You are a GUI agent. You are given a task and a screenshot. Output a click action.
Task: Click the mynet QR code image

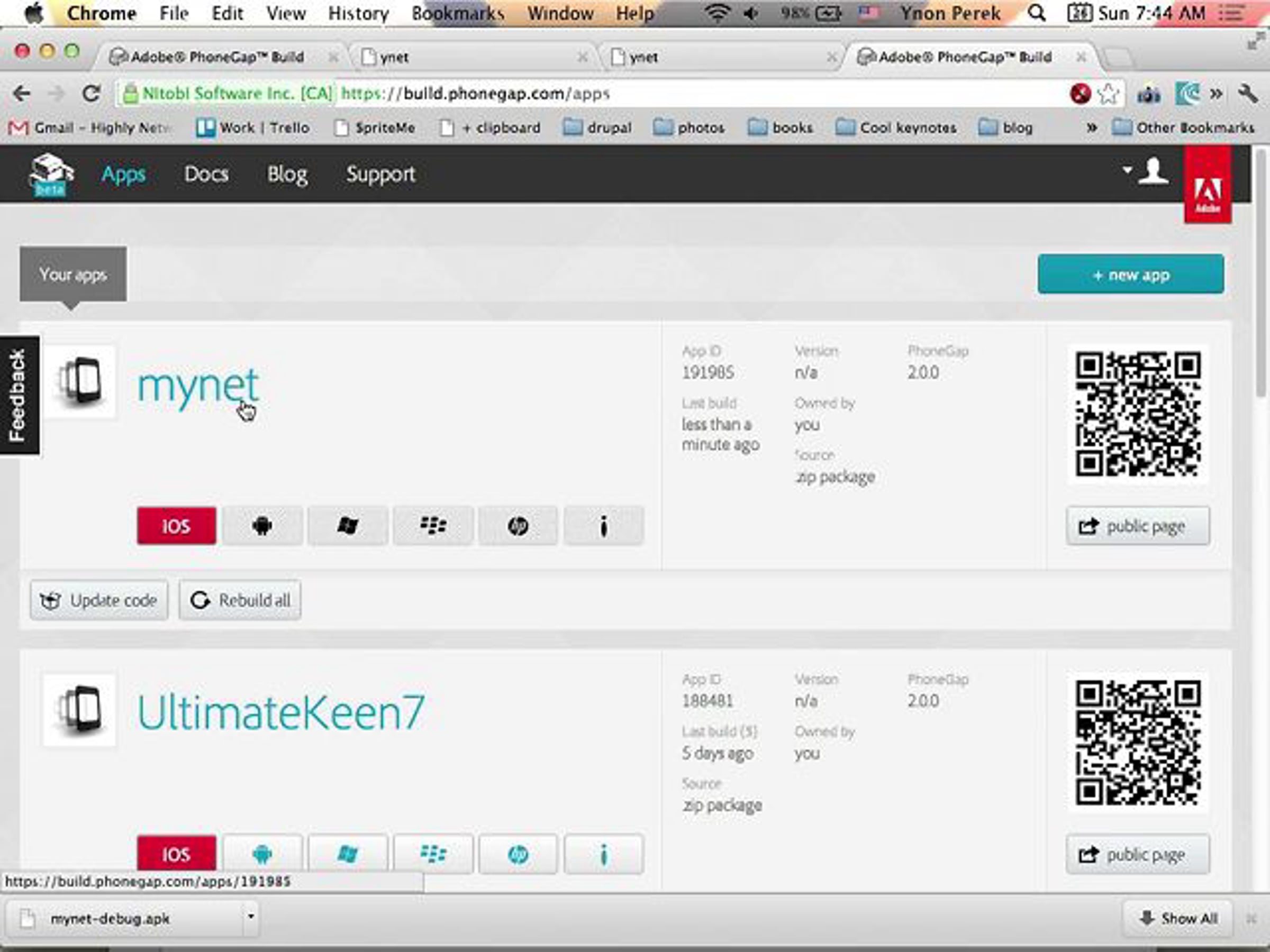[1138, 414]
